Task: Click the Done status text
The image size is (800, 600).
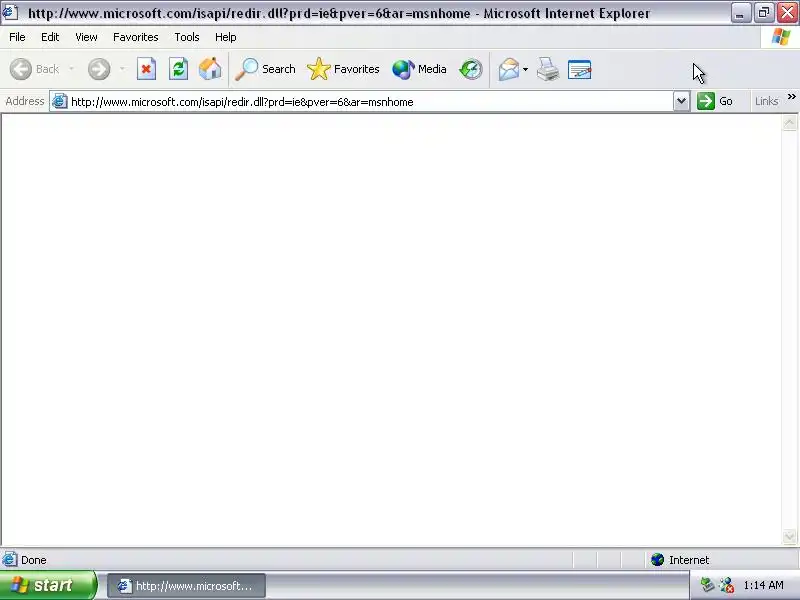Action: click(34, 560)
